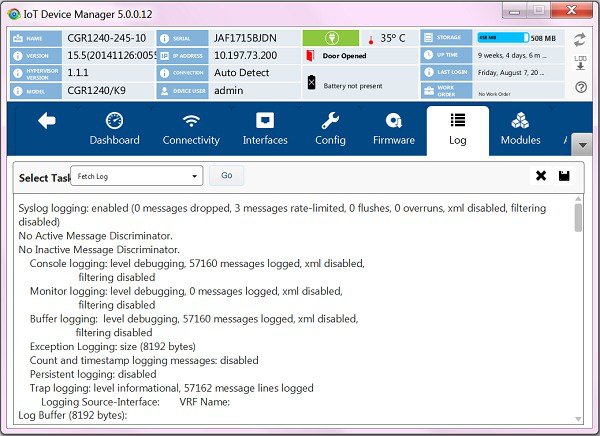This screenshot has width=600, height=436.
Task: Click the Go button
Action: pyautogui.click(x=227, y=175)
